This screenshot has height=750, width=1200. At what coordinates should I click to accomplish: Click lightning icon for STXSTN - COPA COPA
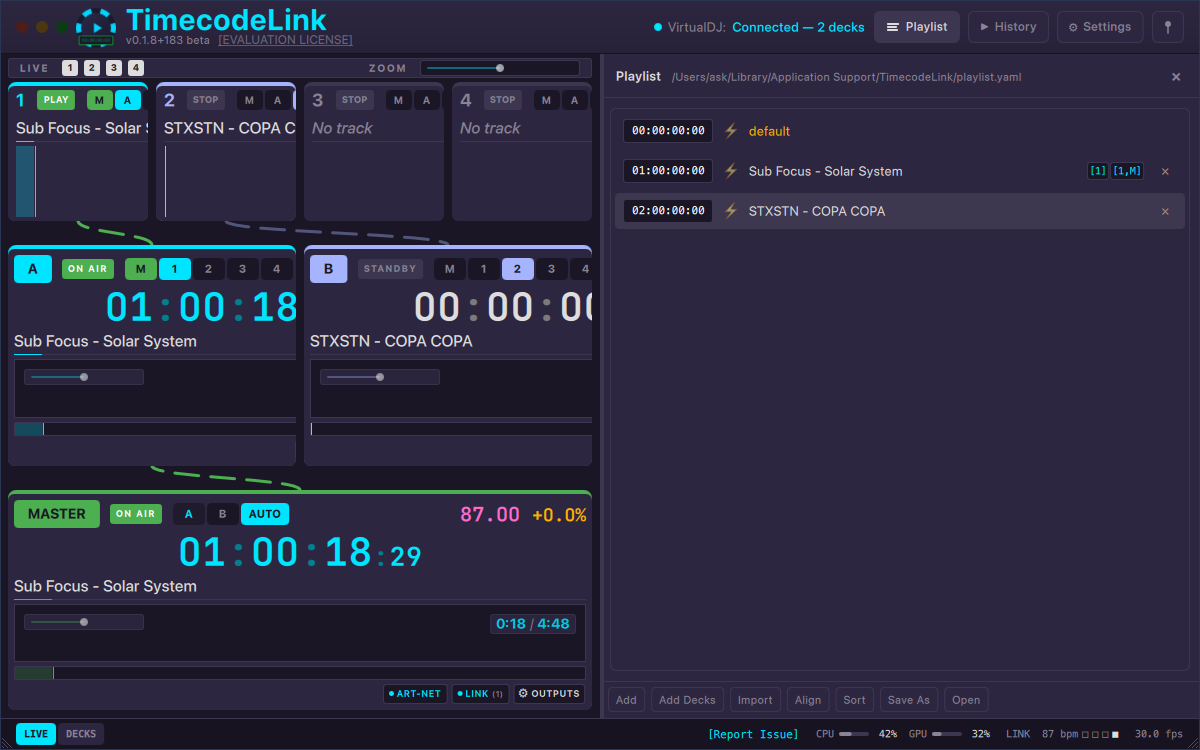pos(730,211)
